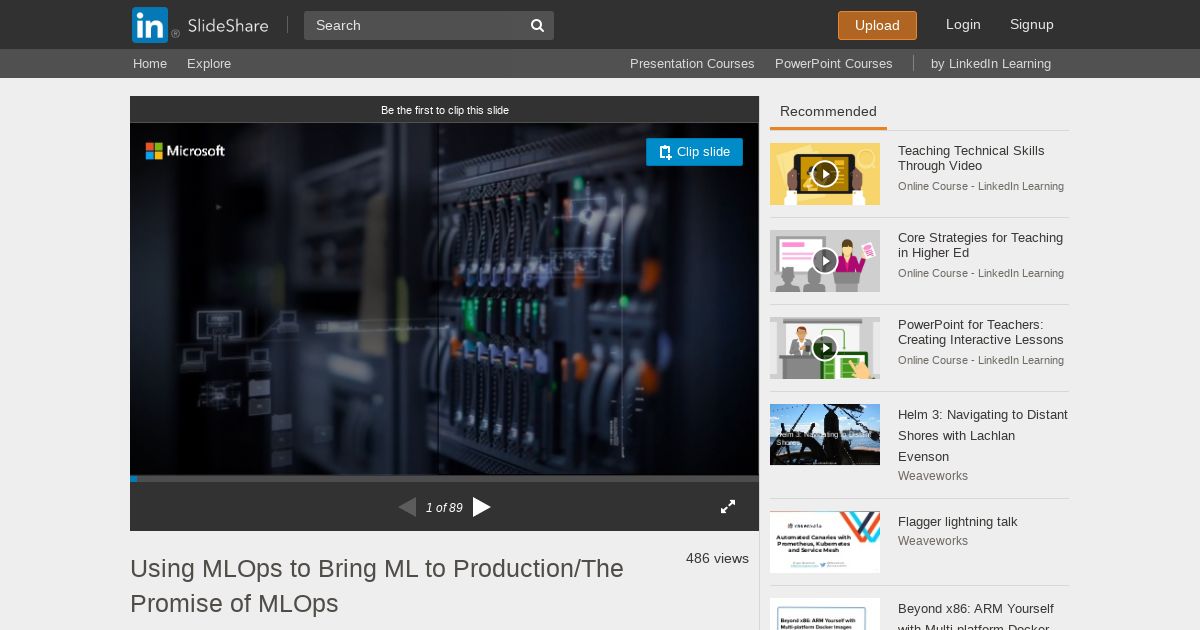
Task: Open Presentation Courses link
Action: (692, 64)
